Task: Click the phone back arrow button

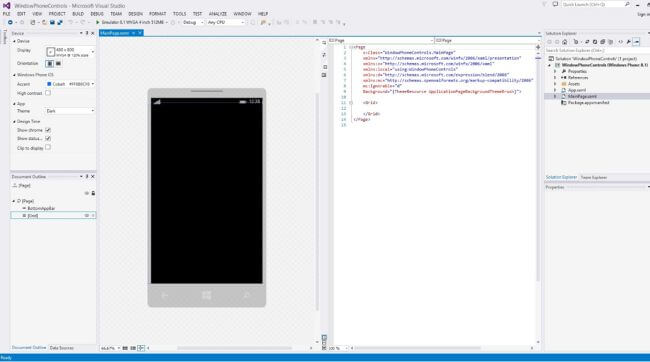Action: pyautogui.click(x=165, y=295)
